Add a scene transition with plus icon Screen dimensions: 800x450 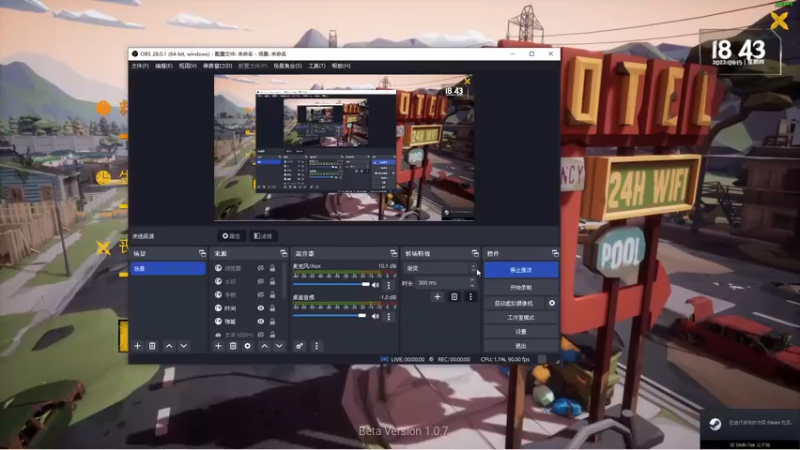click(437, 296)
